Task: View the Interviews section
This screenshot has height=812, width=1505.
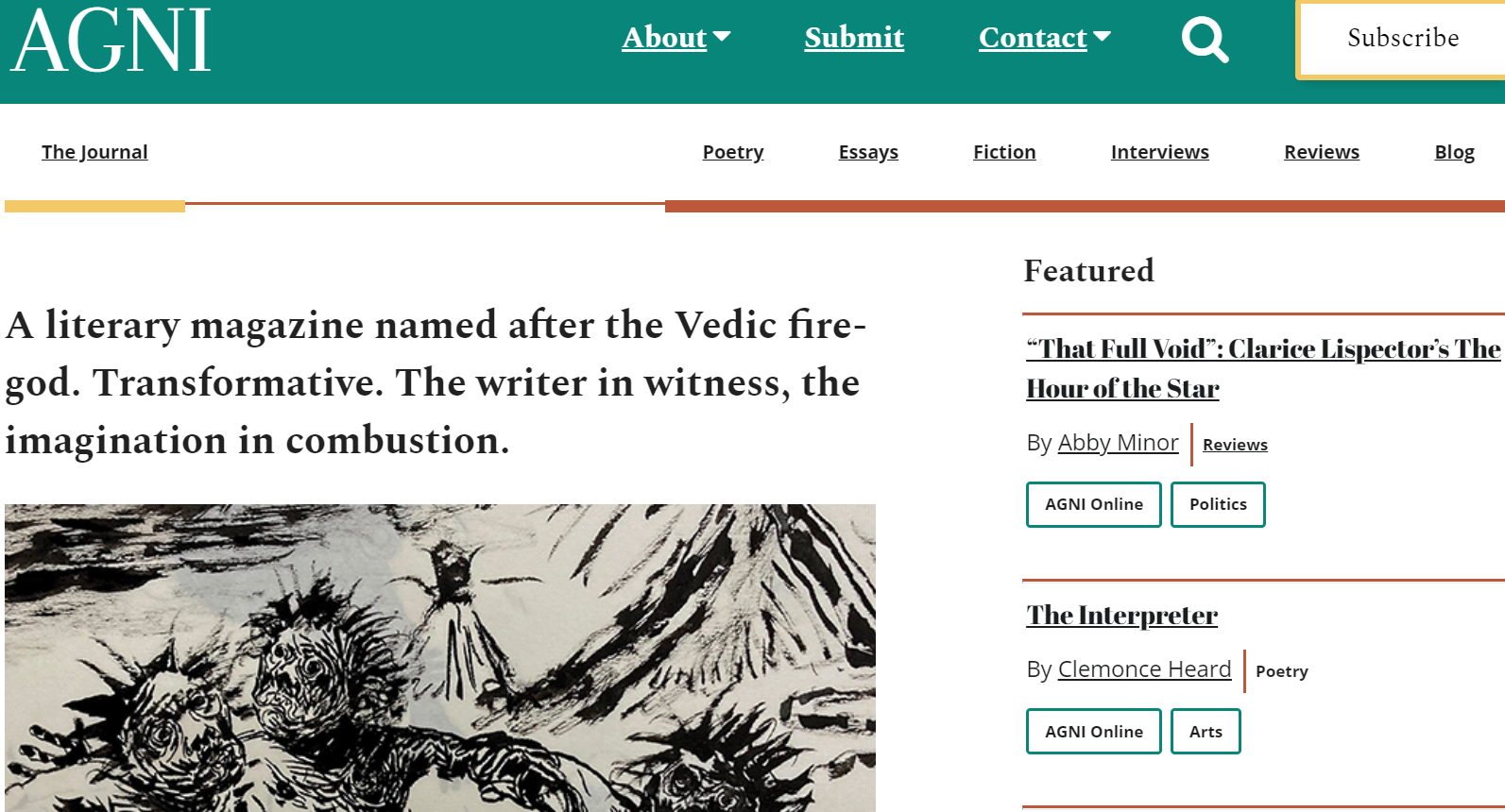Action: pyautogui.click(x=1159, y=152)
